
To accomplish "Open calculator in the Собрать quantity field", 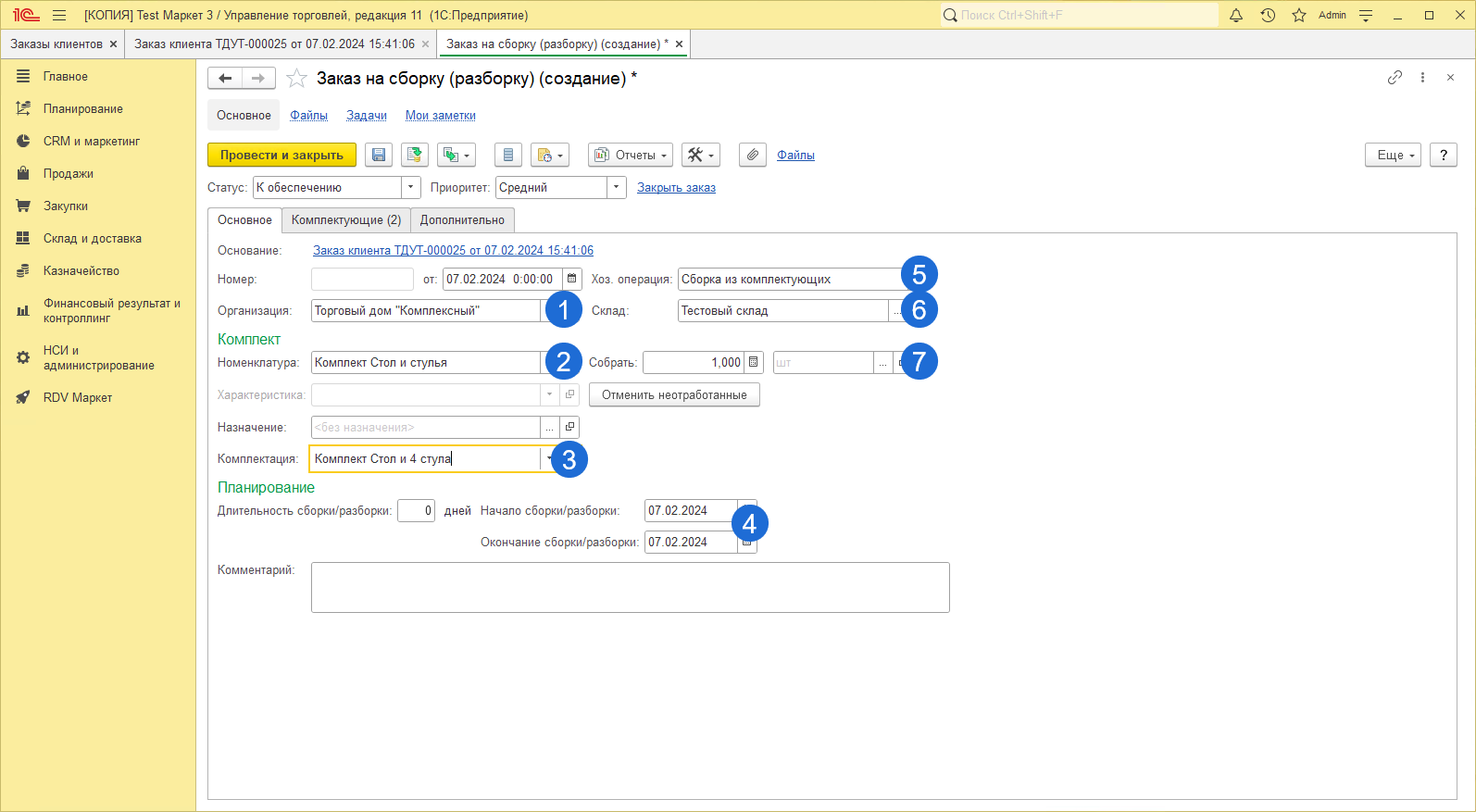I will [754, 362].
